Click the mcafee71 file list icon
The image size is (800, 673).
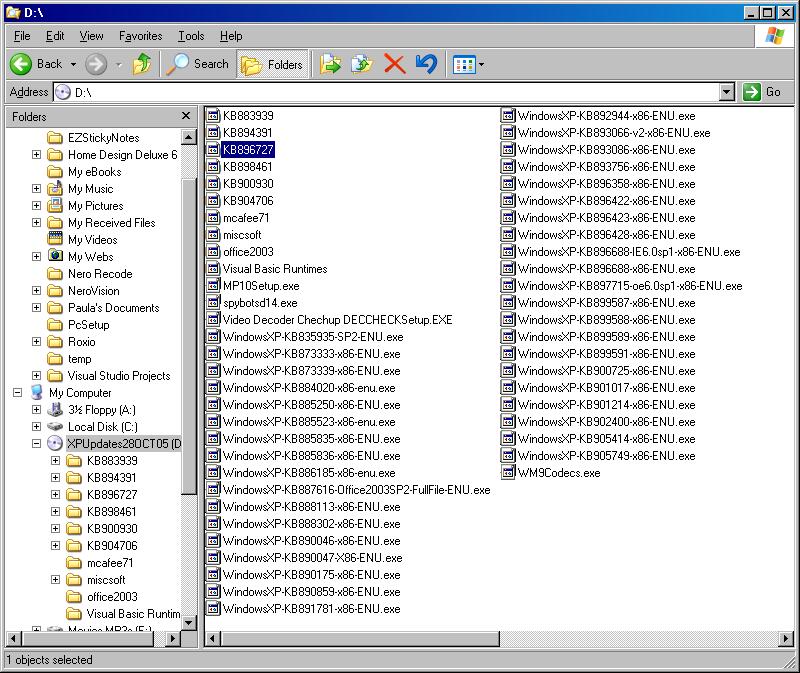pos(213,217)
